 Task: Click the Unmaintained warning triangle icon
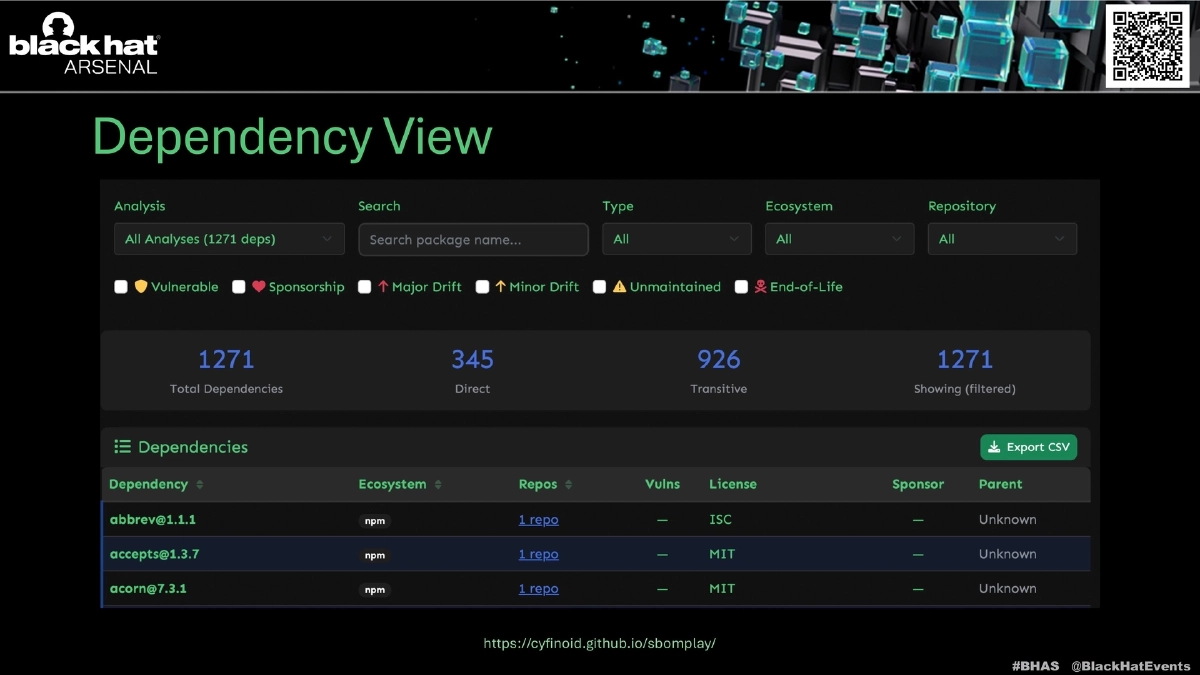pos(619,287)
